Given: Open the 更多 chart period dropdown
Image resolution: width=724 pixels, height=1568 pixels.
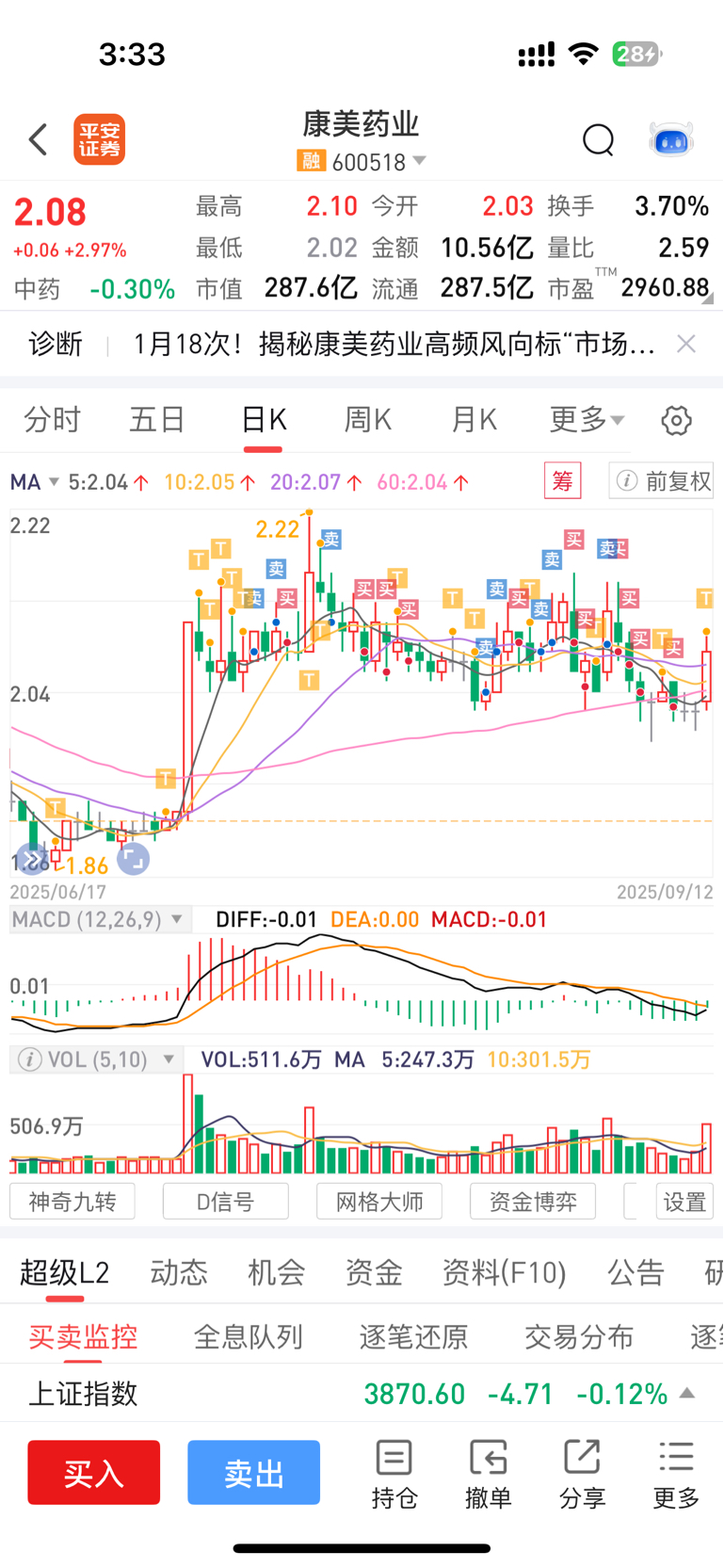Looking at the screenshot, I should tap(587, 420).
